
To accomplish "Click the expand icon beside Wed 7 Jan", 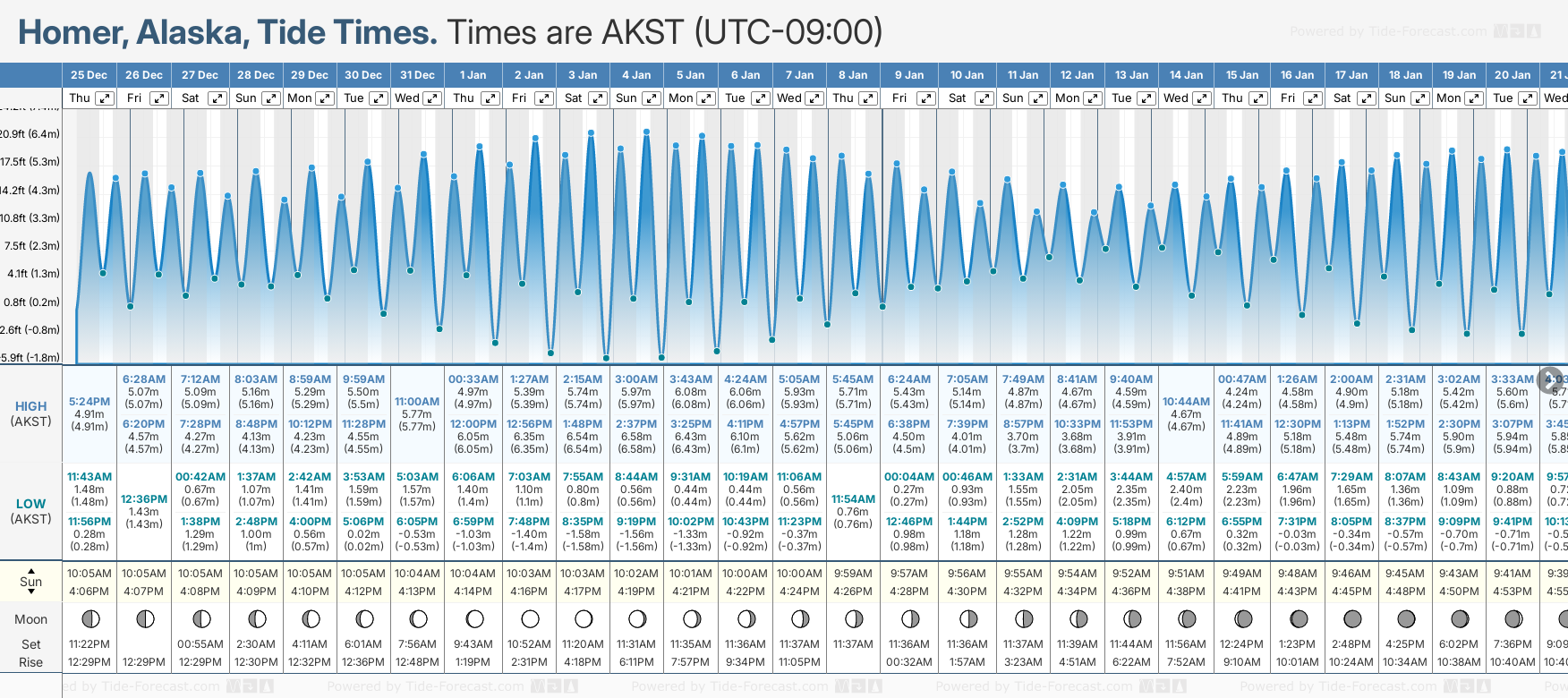I will (x=814, y=98).
